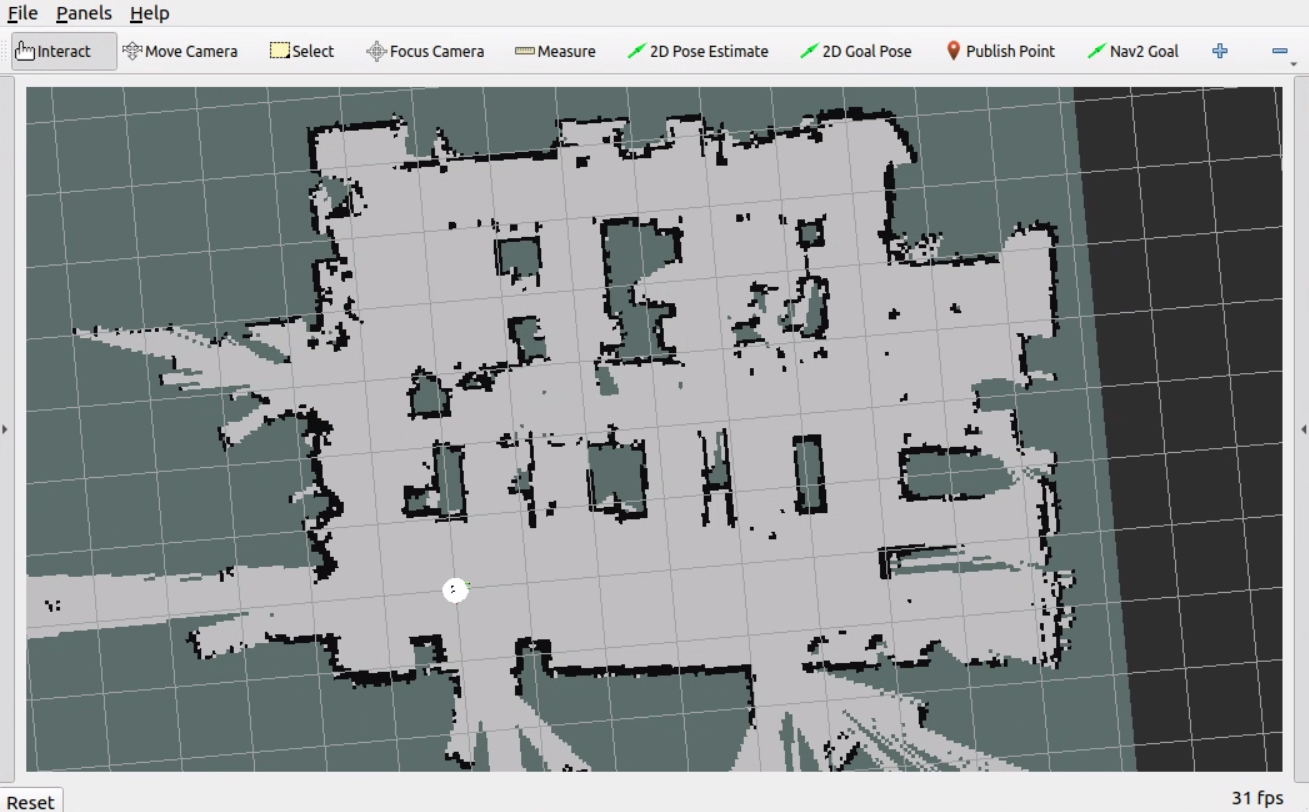Screen dimensions: 1309x812
Task: Expand the right side panel using its arrow
Action: coord(1304,428)
